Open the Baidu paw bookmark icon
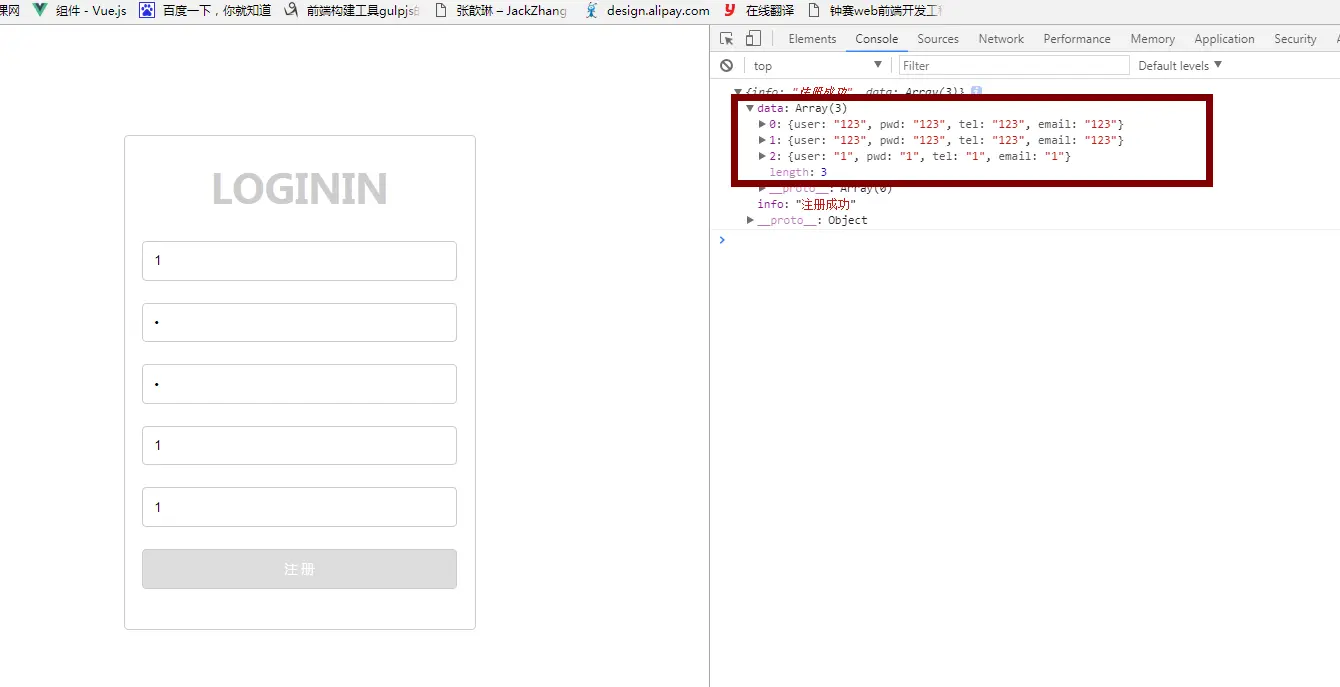1340x687 pixels. point(147,11)
